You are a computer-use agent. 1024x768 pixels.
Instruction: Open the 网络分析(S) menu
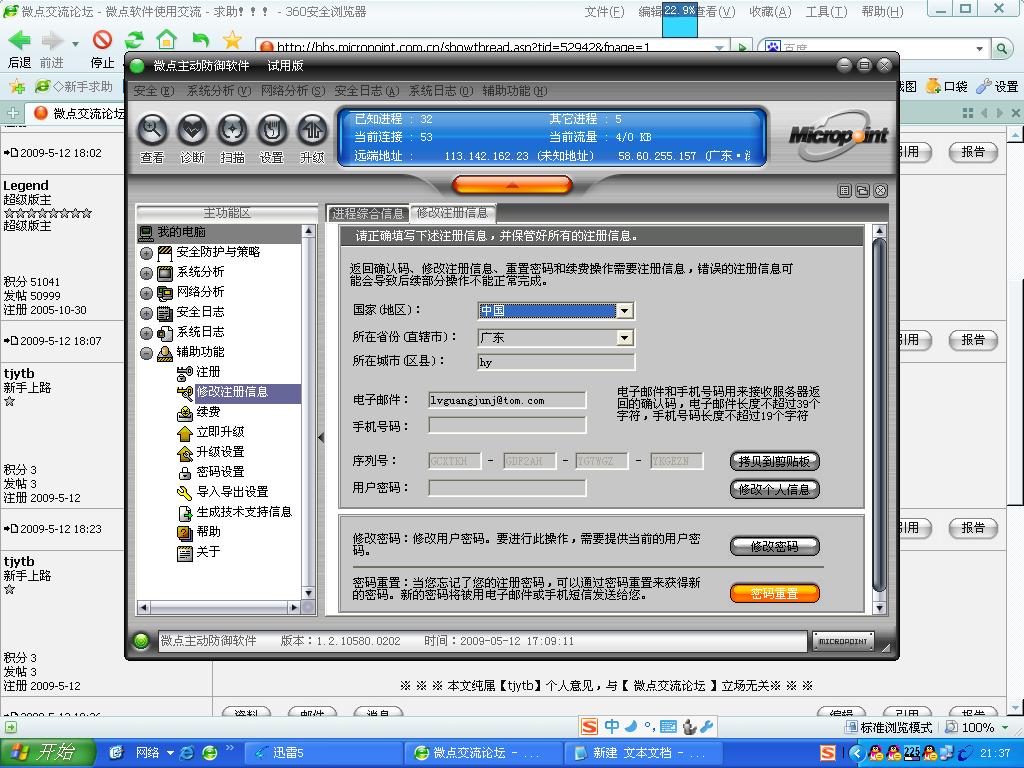click(x=293, y=91)
